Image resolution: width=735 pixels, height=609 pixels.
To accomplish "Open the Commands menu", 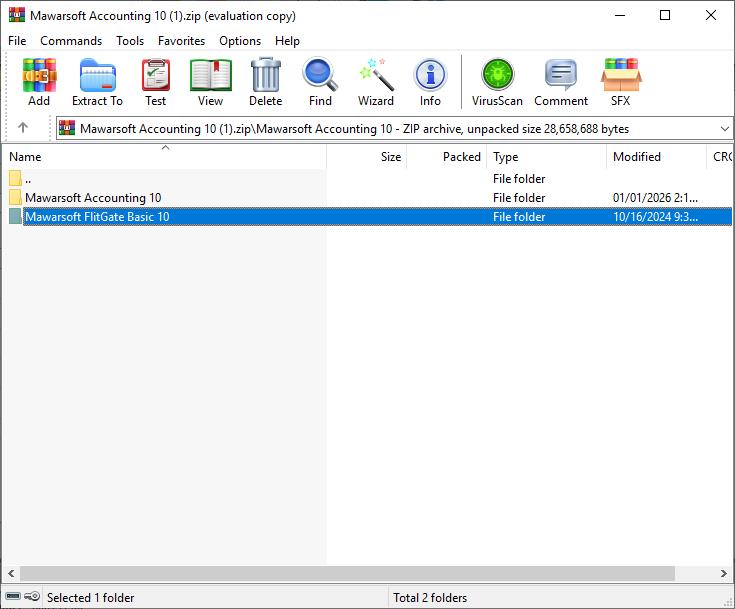I will pyautogui.click(x=71, y=41).
